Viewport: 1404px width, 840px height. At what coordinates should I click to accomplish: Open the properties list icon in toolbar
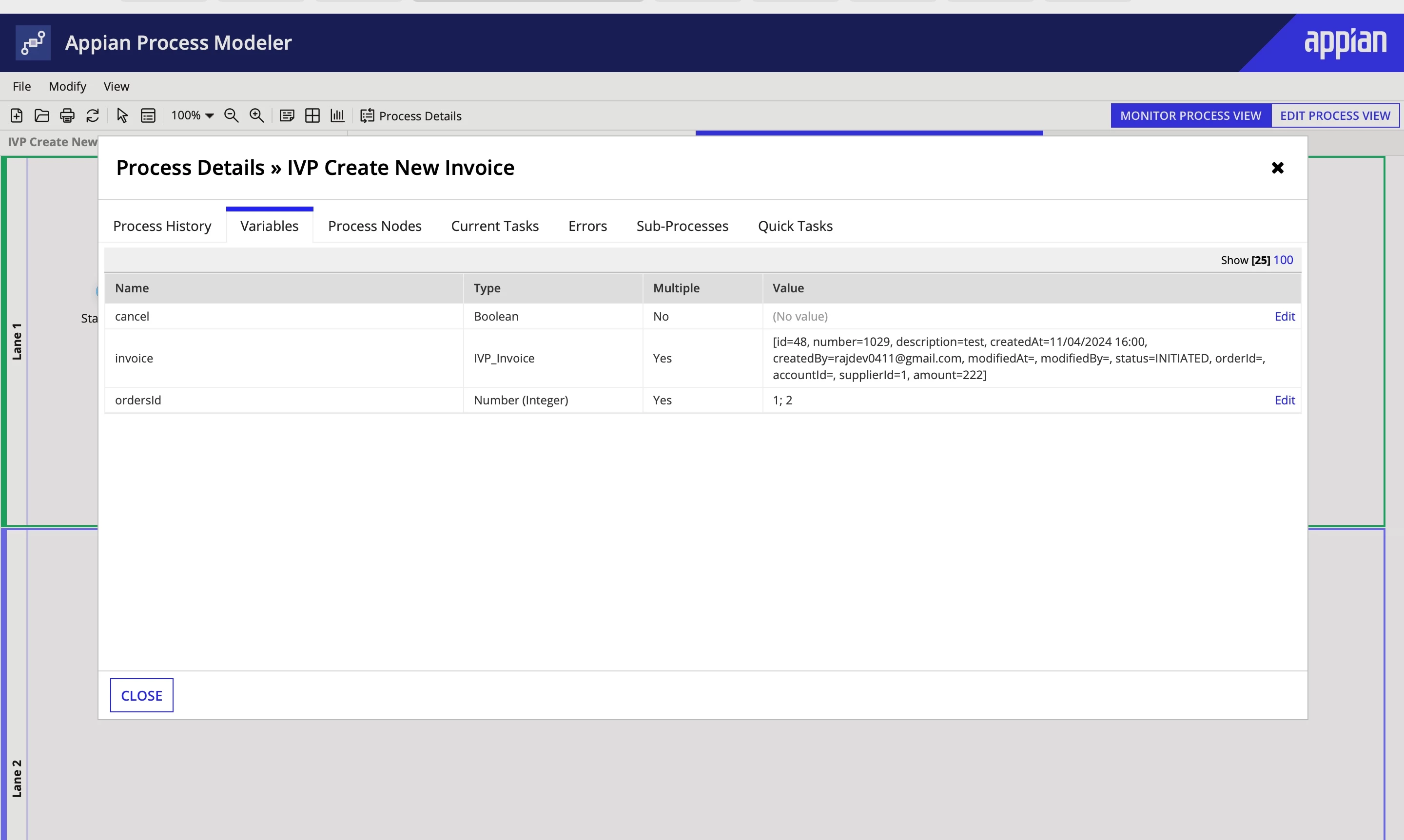click(x=148, y=115)
